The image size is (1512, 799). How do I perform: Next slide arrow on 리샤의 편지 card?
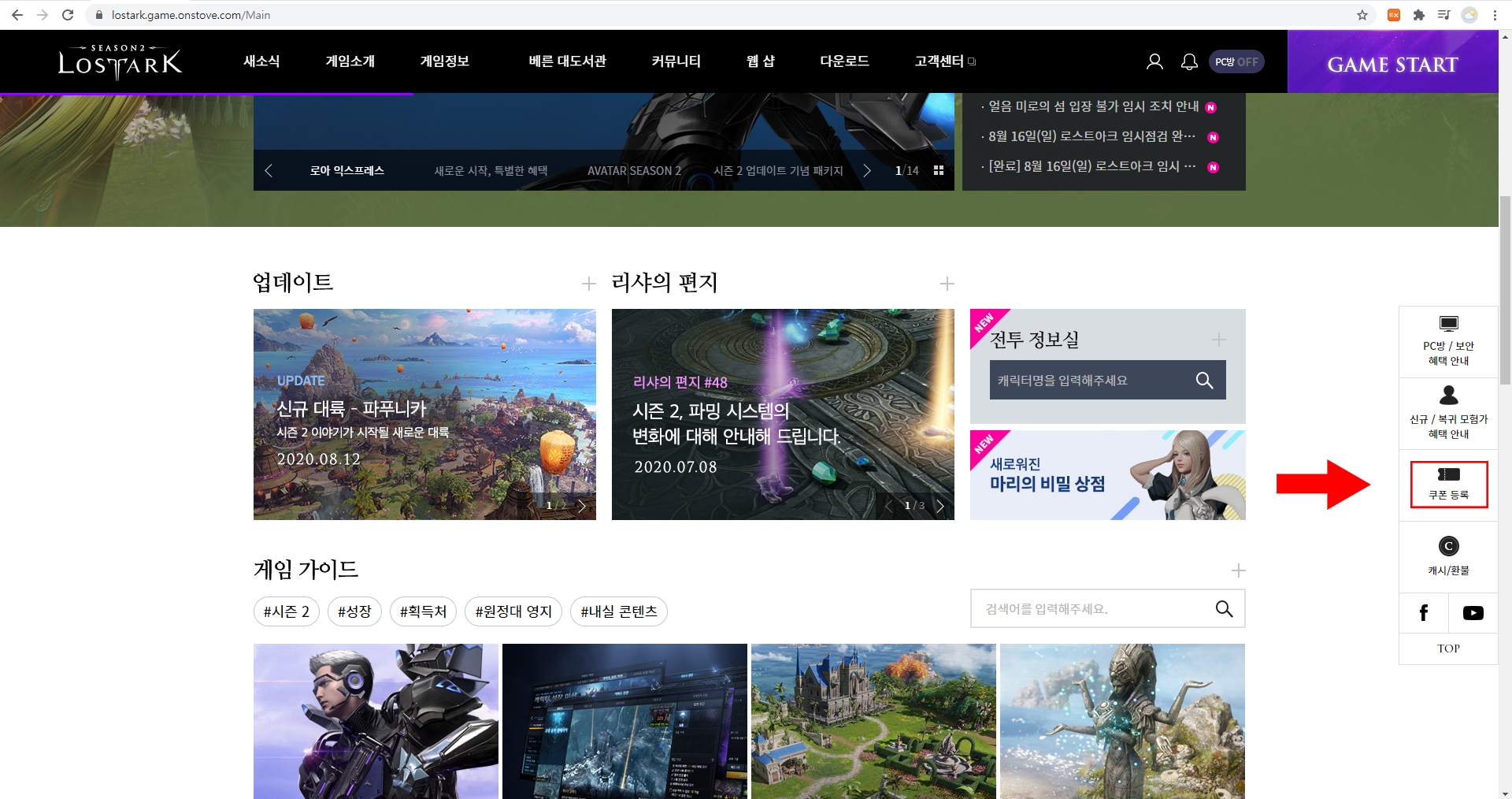(939, 506)
